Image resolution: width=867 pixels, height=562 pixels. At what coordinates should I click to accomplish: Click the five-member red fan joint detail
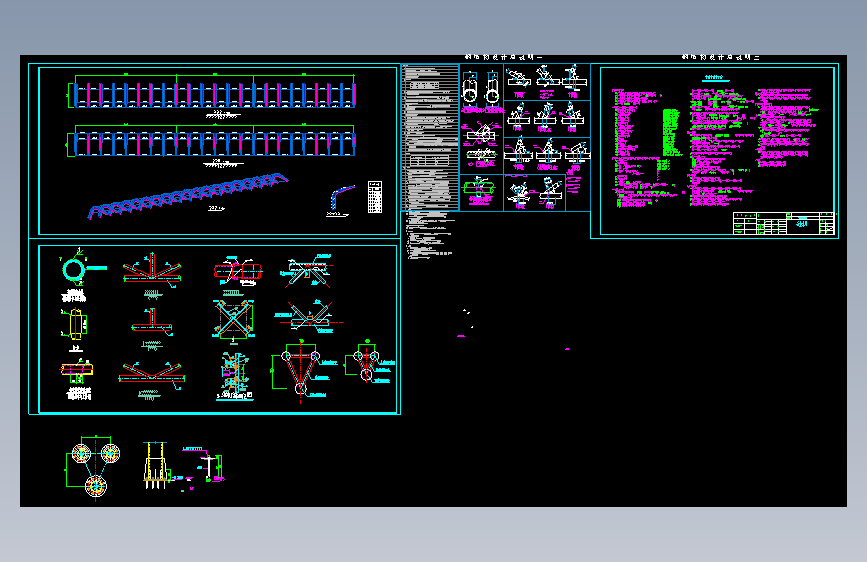tap(152, 270)
